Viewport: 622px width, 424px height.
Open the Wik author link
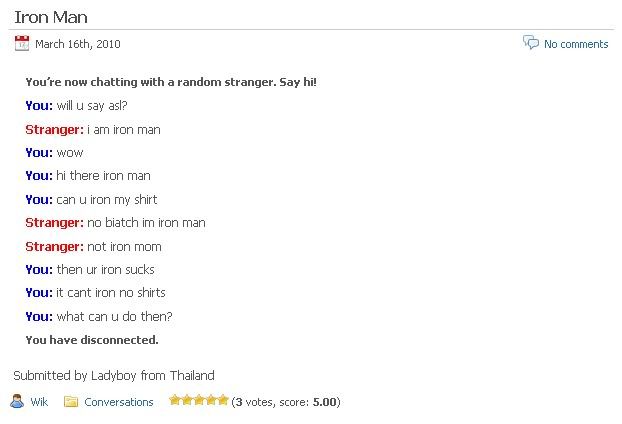[x=39, y=402]
